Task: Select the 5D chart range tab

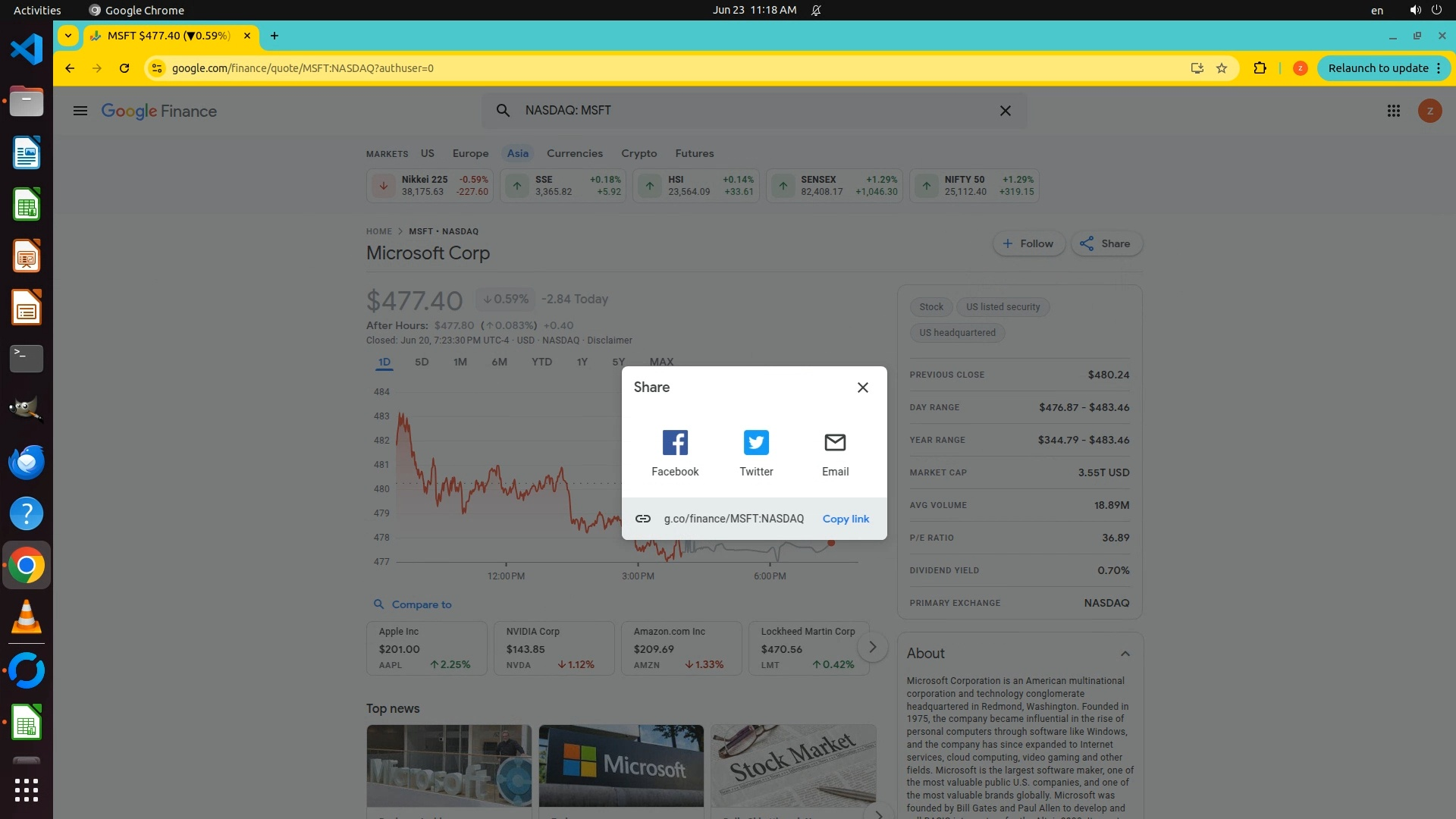Action: point(422,362)
